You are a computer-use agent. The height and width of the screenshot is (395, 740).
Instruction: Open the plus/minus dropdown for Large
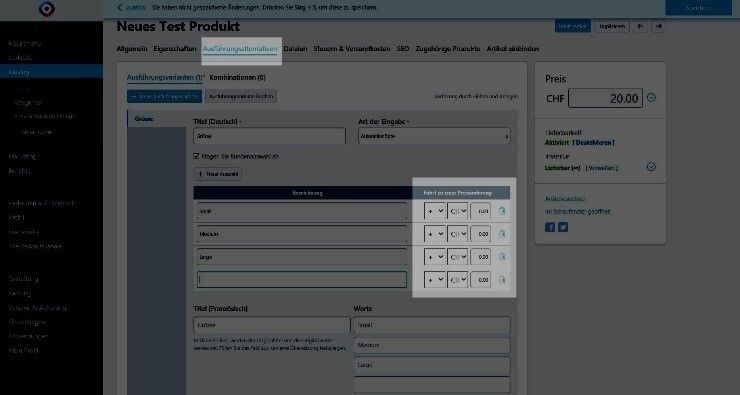[x=435, y=257]
